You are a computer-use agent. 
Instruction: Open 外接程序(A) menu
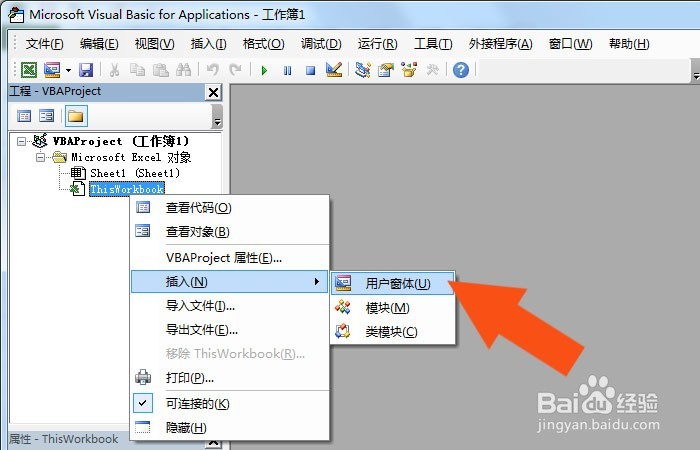pos(500,44)
